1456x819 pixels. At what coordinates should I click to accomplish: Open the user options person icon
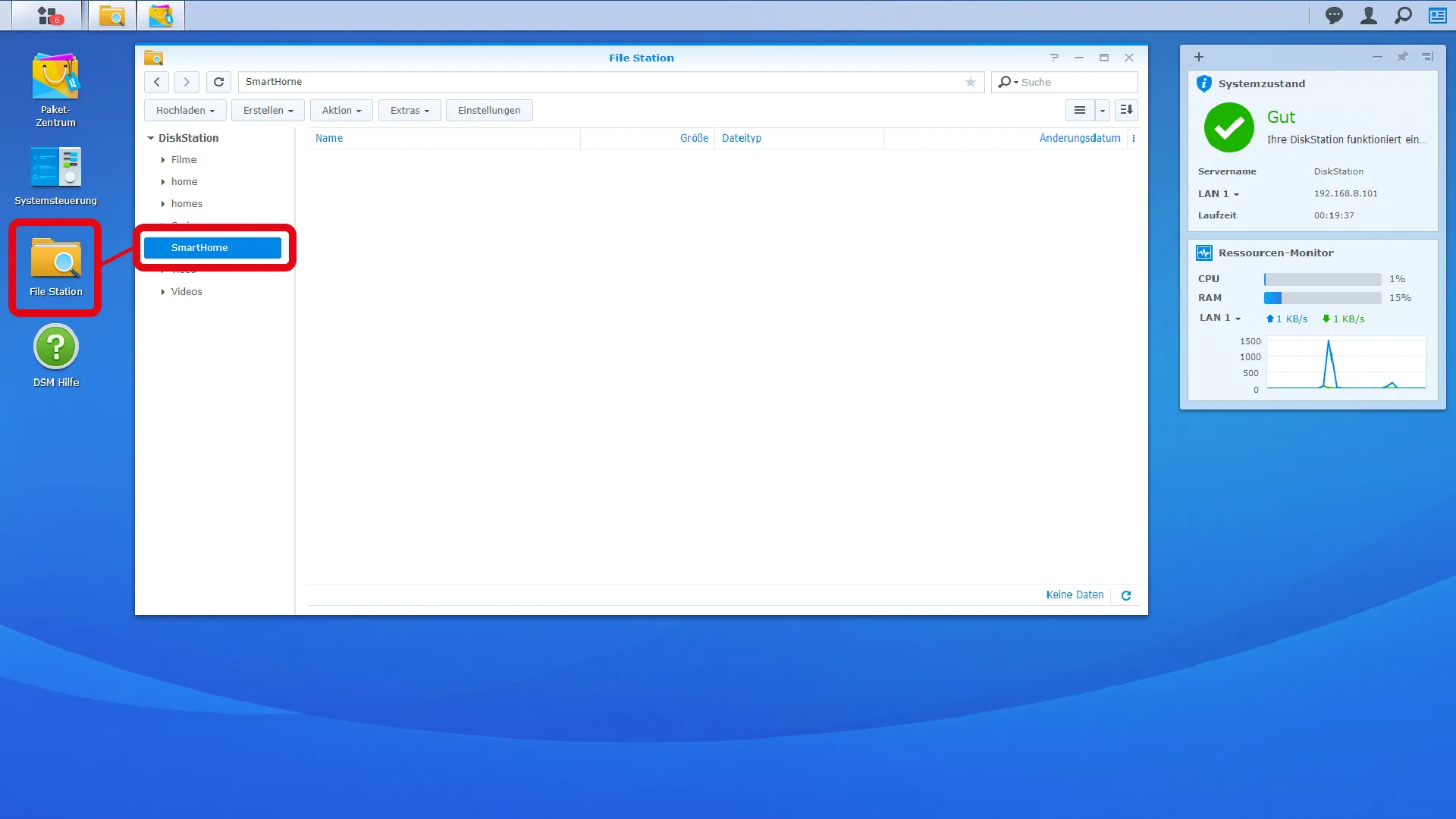click(1369, 15)
